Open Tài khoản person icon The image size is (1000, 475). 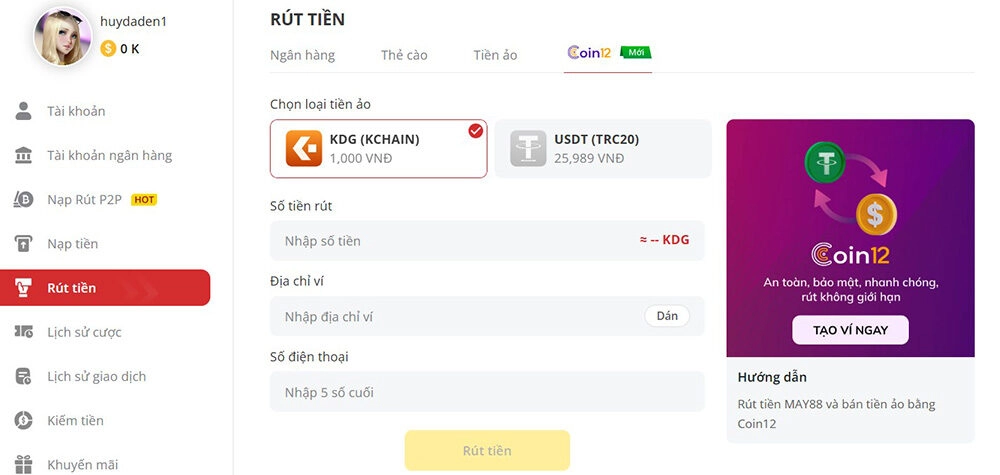coord(24,111)
